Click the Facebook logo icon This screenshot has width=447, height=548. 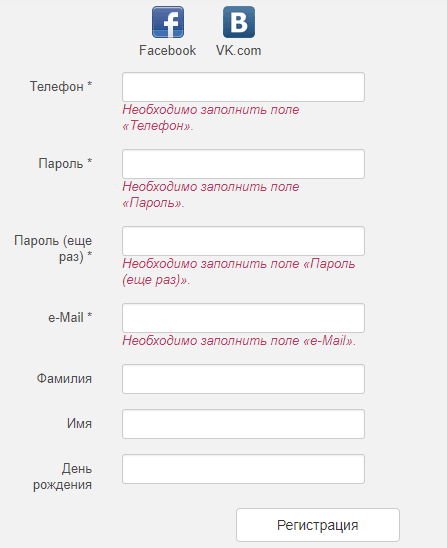(168, 22)
